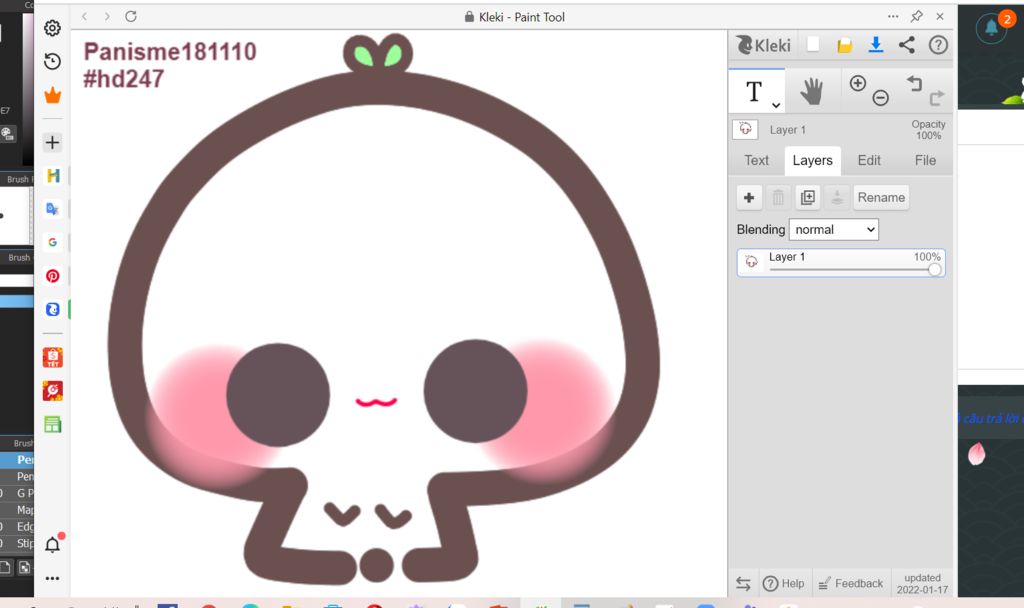Open the sidebar settings gear
The image size is (1024, 608).
(x=52, y=28)
